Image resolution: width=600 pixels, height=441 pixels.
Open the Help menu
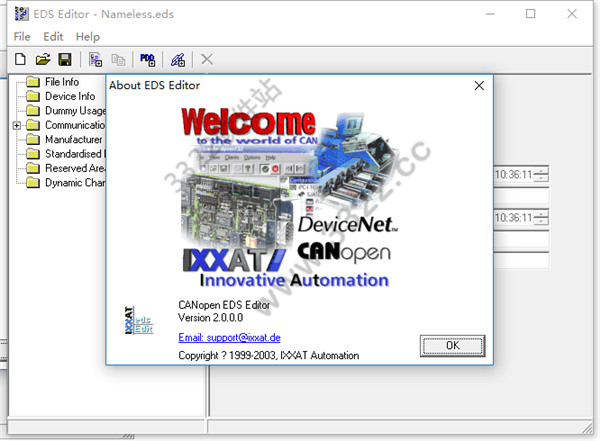(88, 36)
